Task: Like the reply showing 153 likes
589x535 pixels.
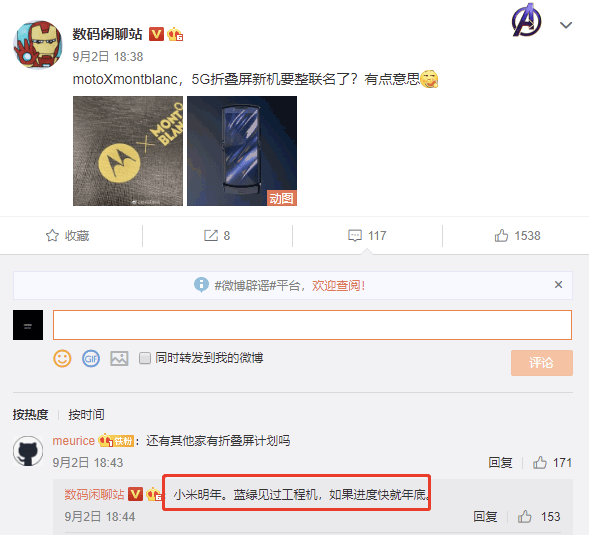Action: click(525, 517)
